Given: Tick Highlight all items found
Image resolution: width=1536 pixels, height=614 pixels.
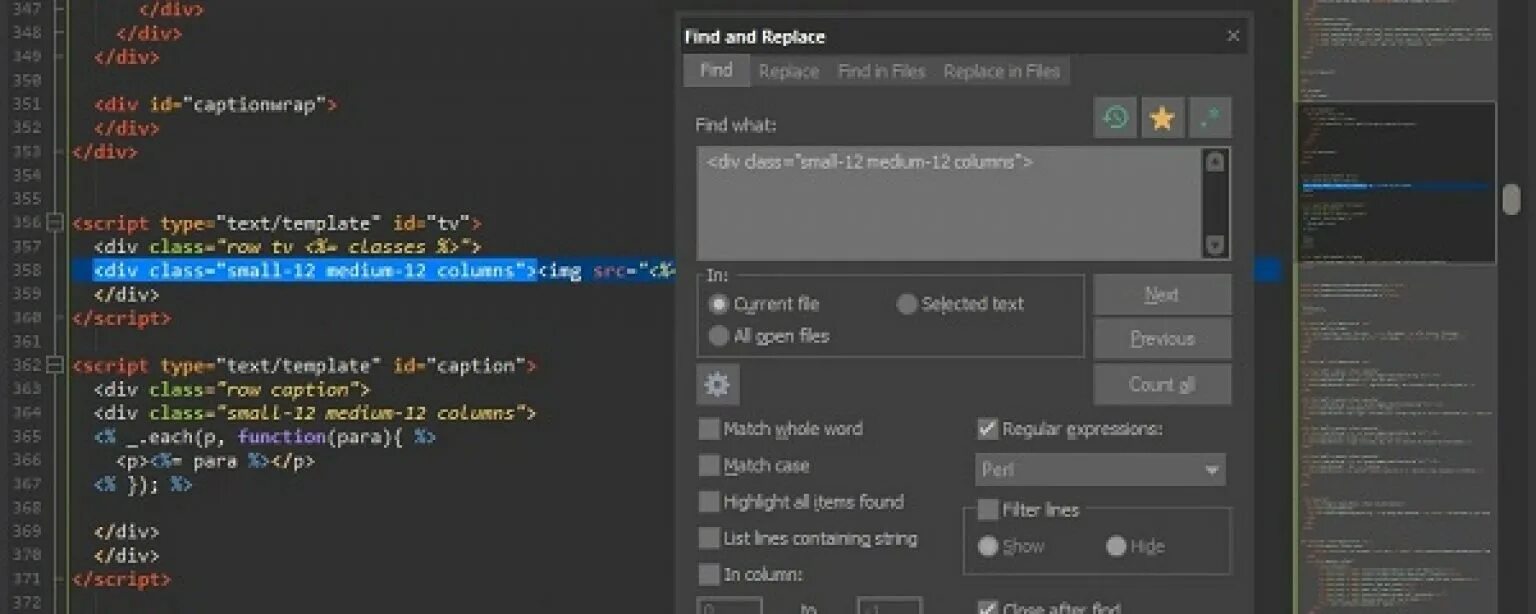Looking at the screenshot, I should [709, 502].
